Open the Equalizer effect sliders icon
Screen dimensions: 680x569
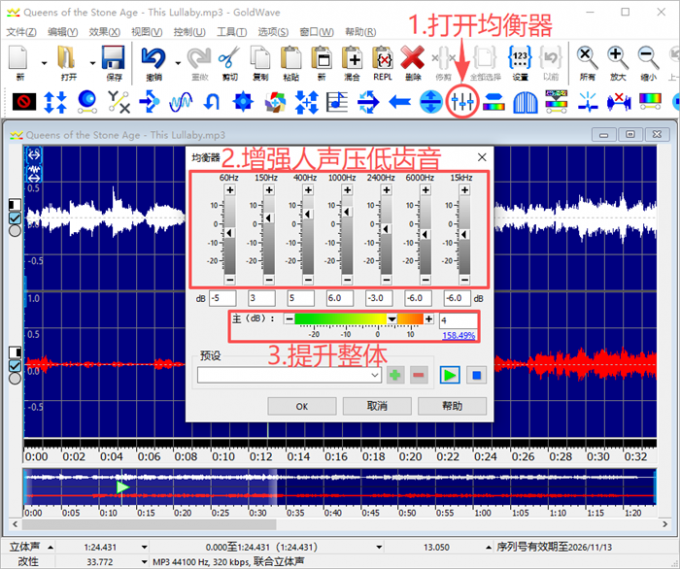(462, 101)
